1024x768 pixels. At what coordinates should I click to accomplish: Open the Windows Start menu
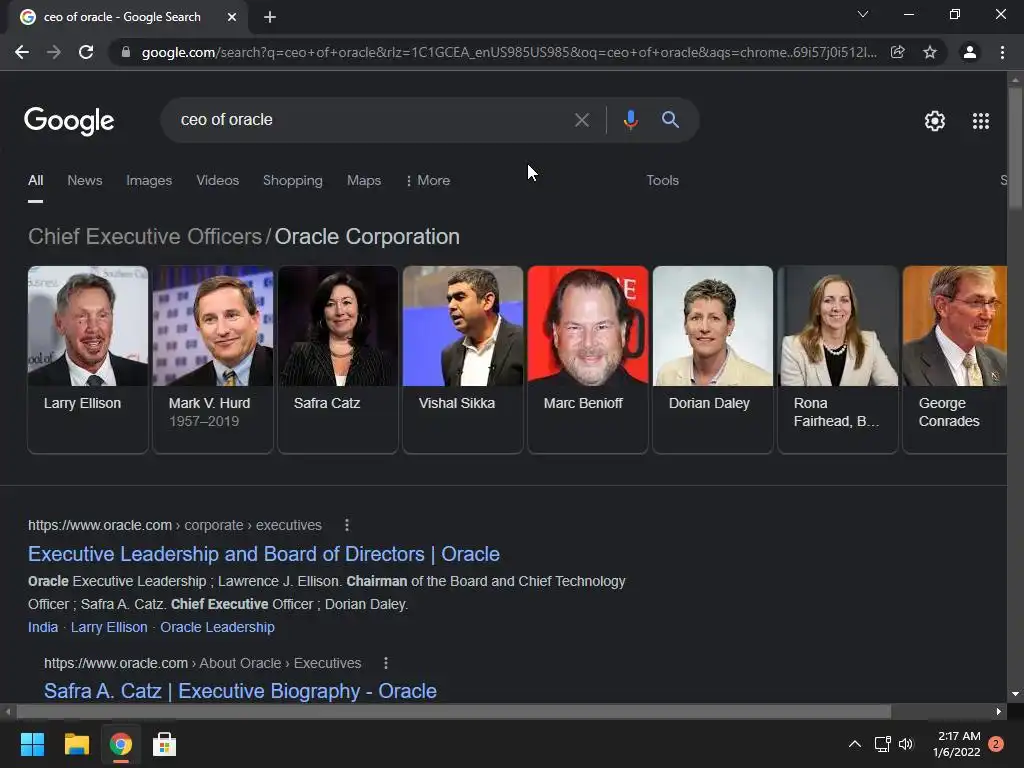coord(32,744)
